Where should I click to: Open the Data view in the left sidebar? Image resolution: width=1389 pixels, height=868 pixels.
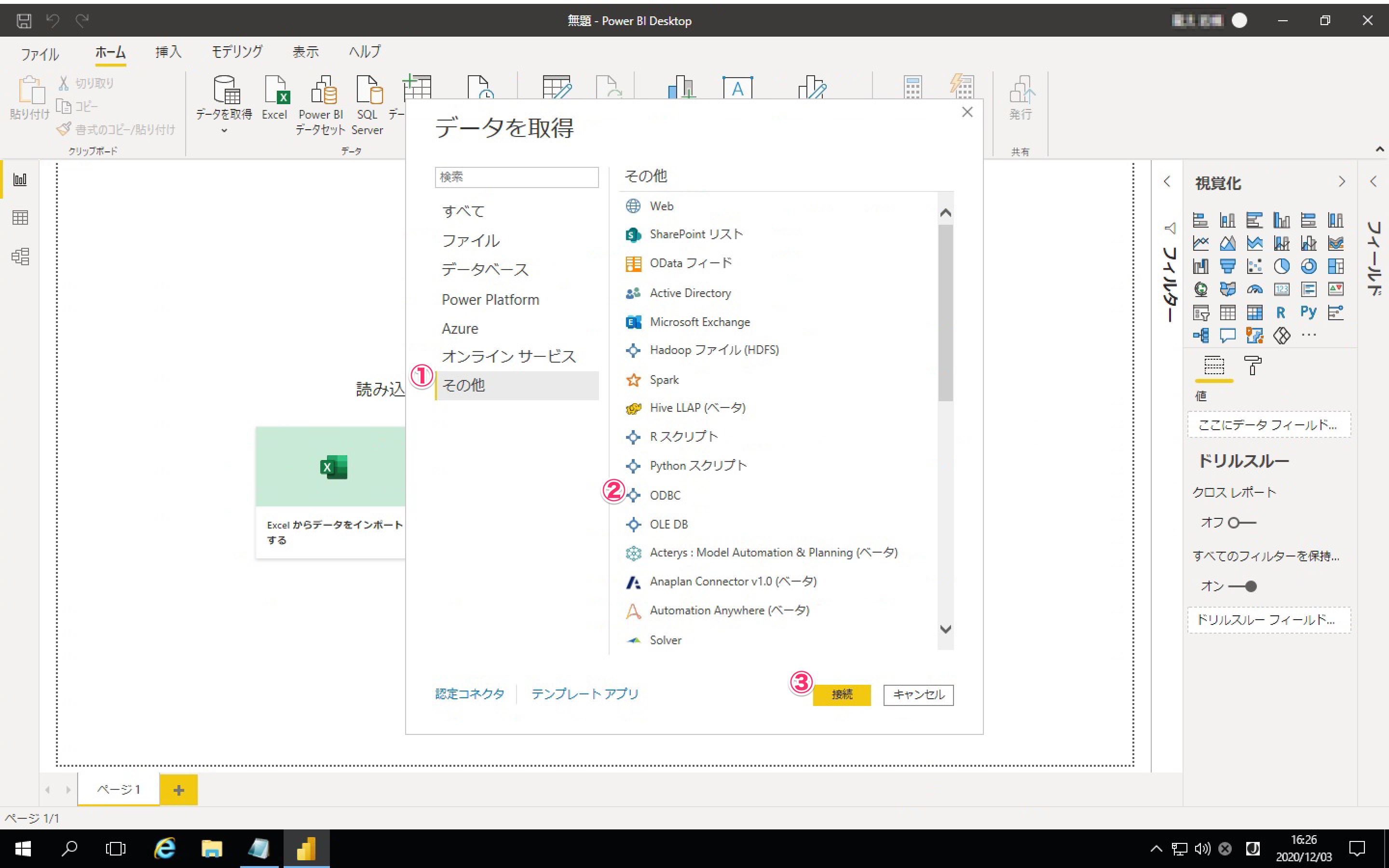20,217
